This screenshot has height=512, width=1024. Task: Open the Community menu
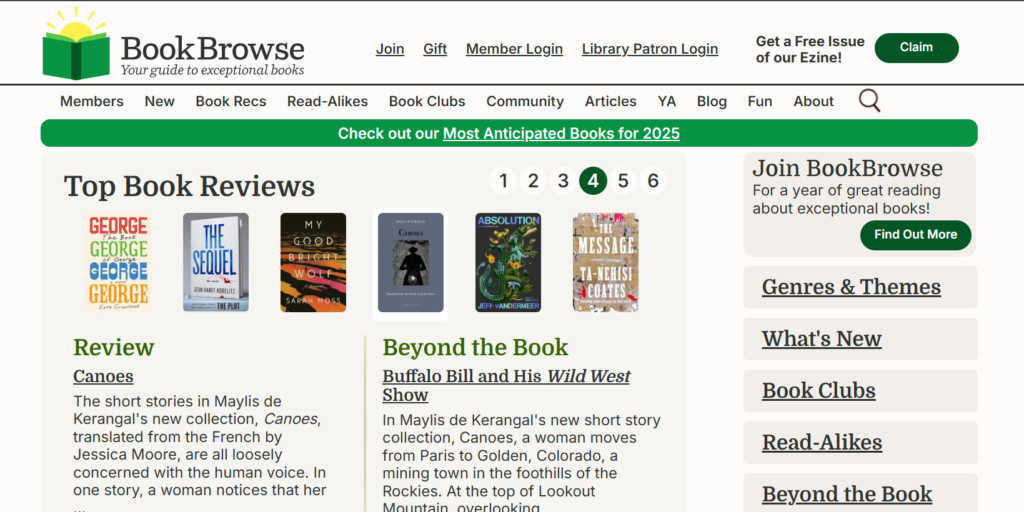coord(525,101)
